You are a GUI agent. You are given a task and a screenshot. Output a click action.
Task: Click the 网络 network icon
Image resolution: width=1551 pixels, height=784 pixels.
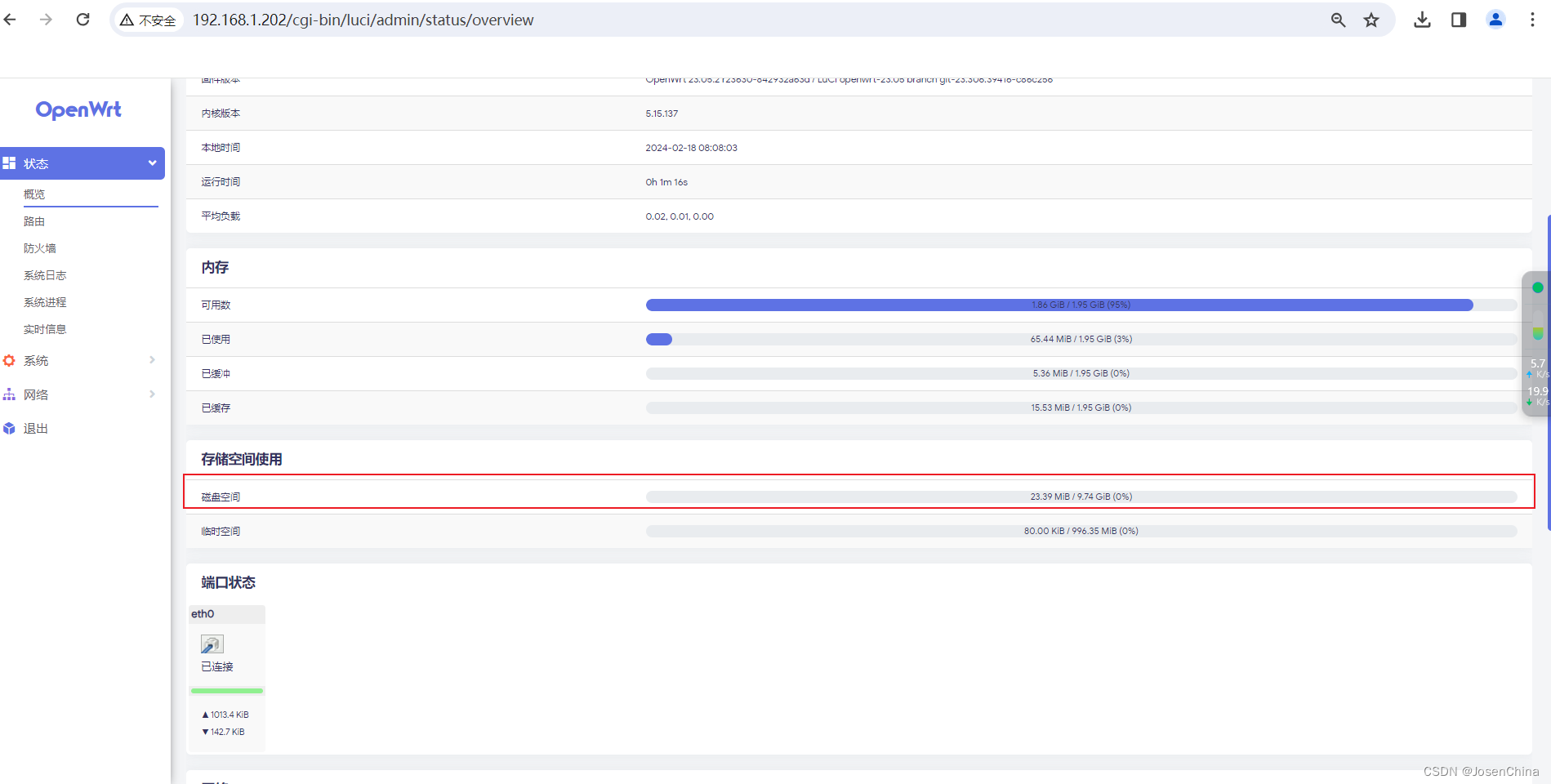coord(9,394)
